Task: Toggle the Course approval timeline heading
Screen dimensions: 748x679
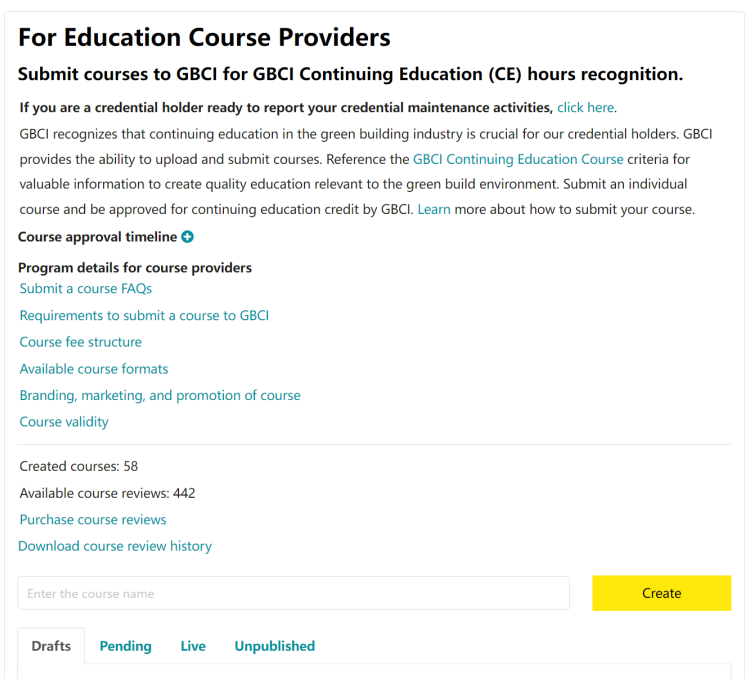Action: coord(97,237)
